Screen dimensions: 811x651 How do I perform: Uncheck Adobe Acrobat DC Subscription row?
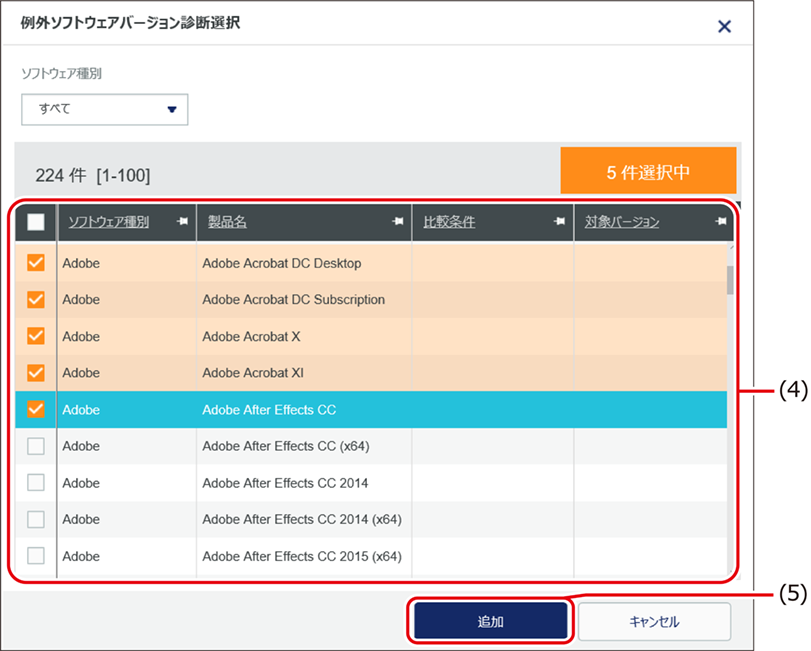point(36,299)
